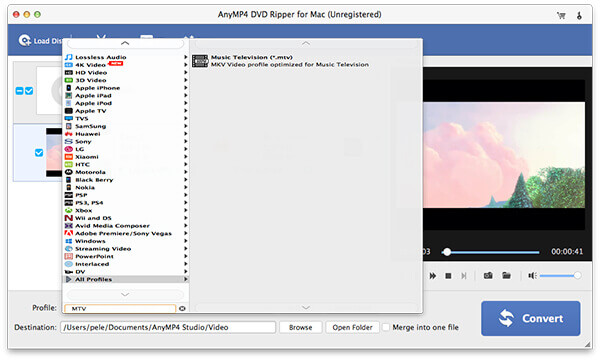
Task: Mute audio with the speaker icon
Action: pos(532,275)
